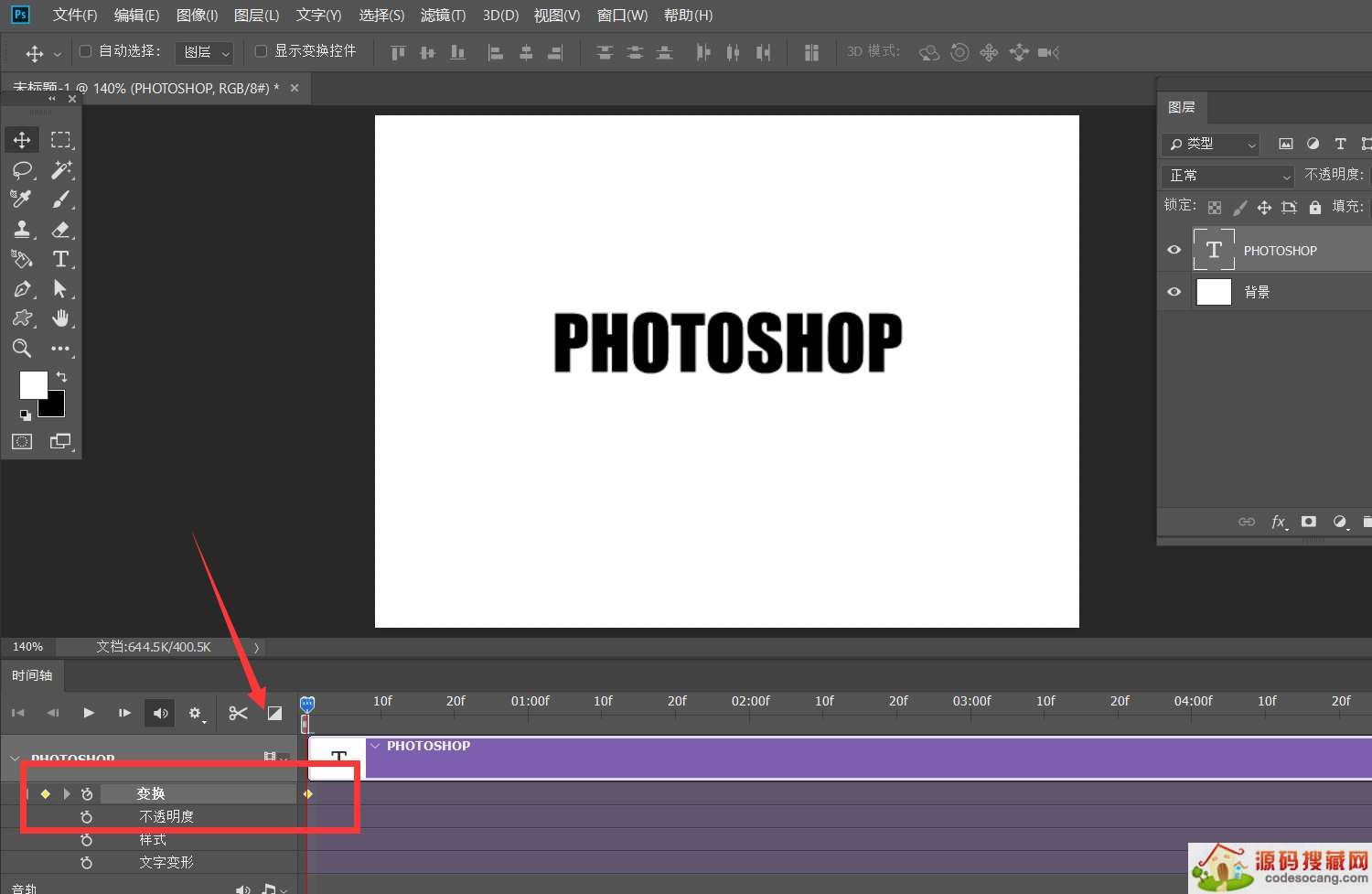Select the Rectangular Marquee tool

(x=60, y=140)
